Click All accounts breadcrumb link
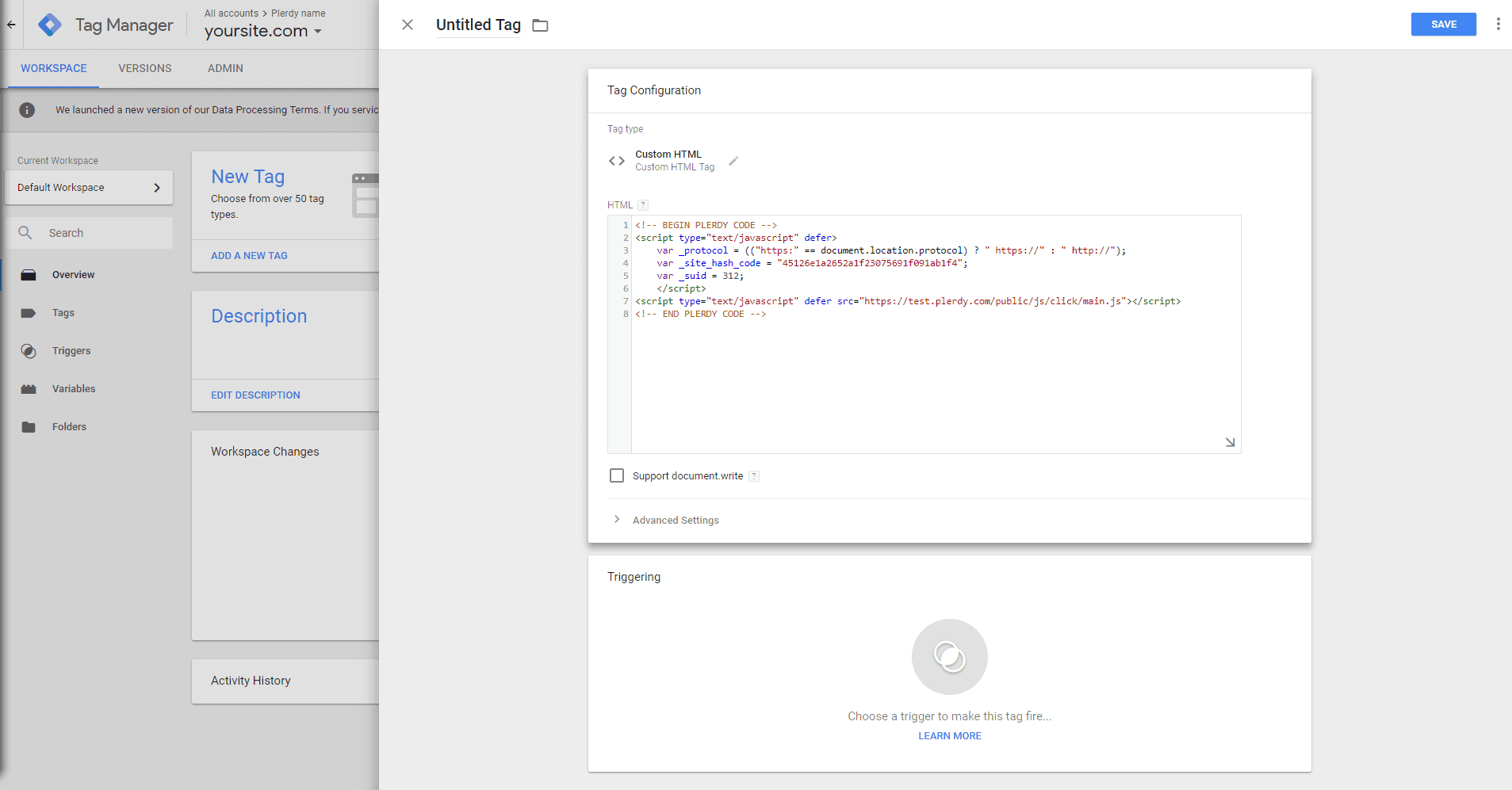Viewport: 1512px width, 790px height. (232, 13)
